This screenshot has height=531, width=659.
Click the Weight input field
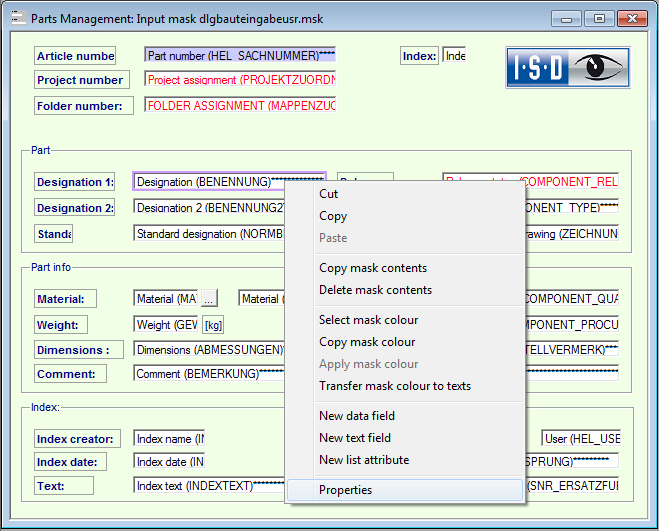point(165,325)
